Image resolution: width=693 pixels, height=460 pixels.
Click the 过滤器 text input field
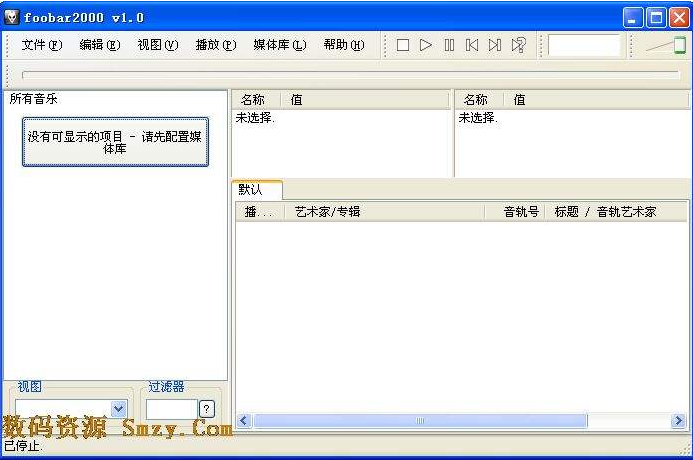coord(171,409)
